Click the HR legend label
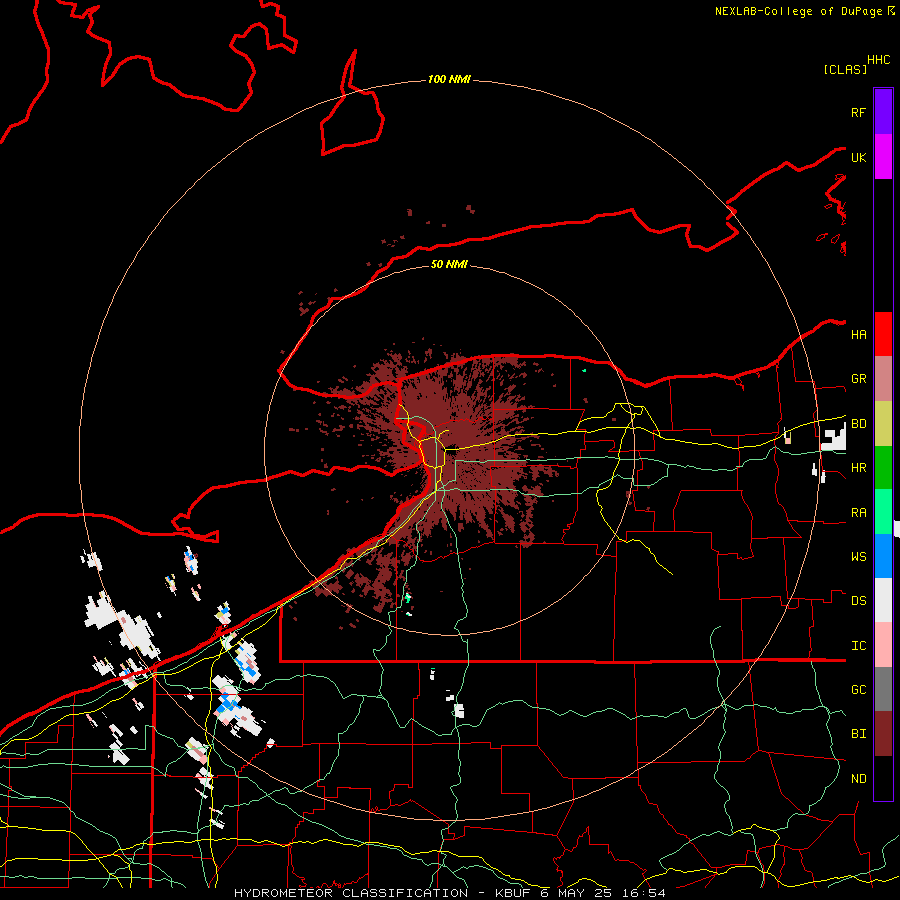Image resolution: width=900 pixels, height=900 pixels. [x=858, y=468]
